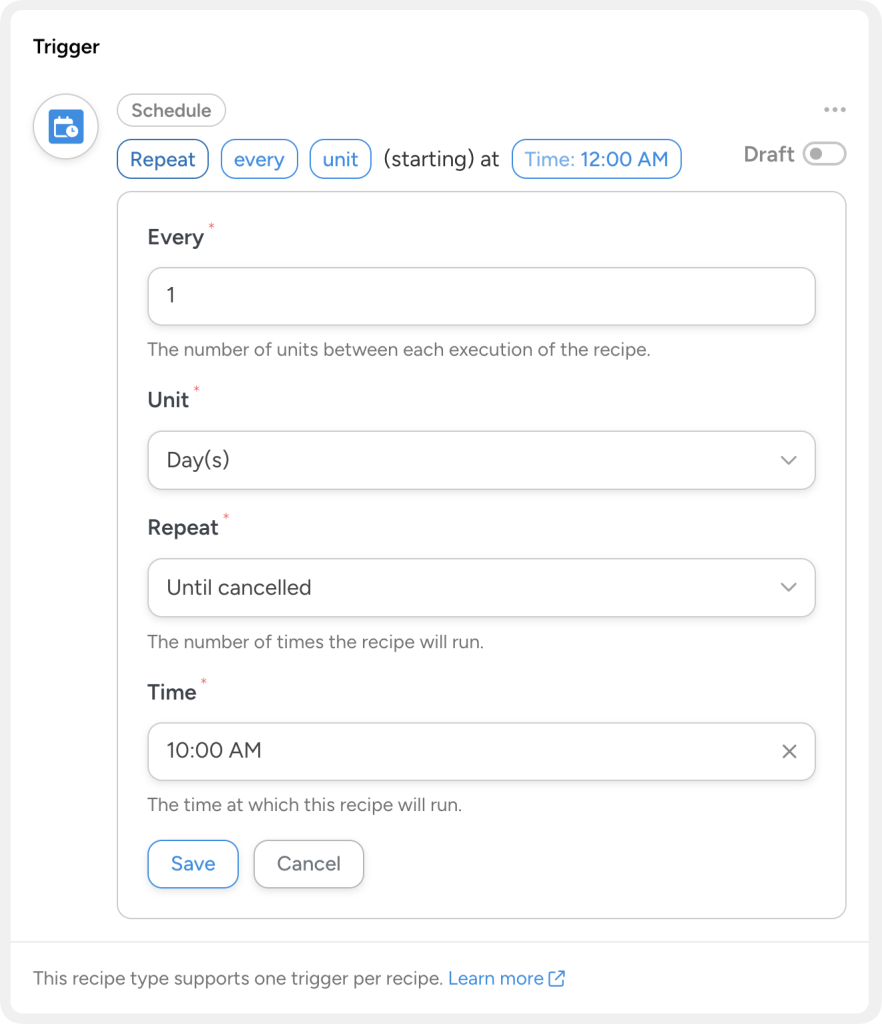Cancel the trigger edits
This screenshot has width=882, height=1024.
coord(308,863)
